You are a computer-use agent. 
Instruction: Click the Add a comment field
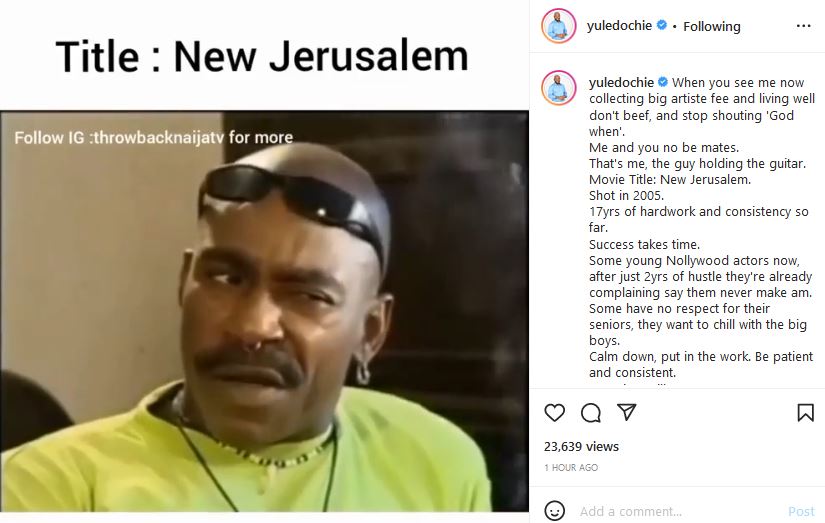678,511
